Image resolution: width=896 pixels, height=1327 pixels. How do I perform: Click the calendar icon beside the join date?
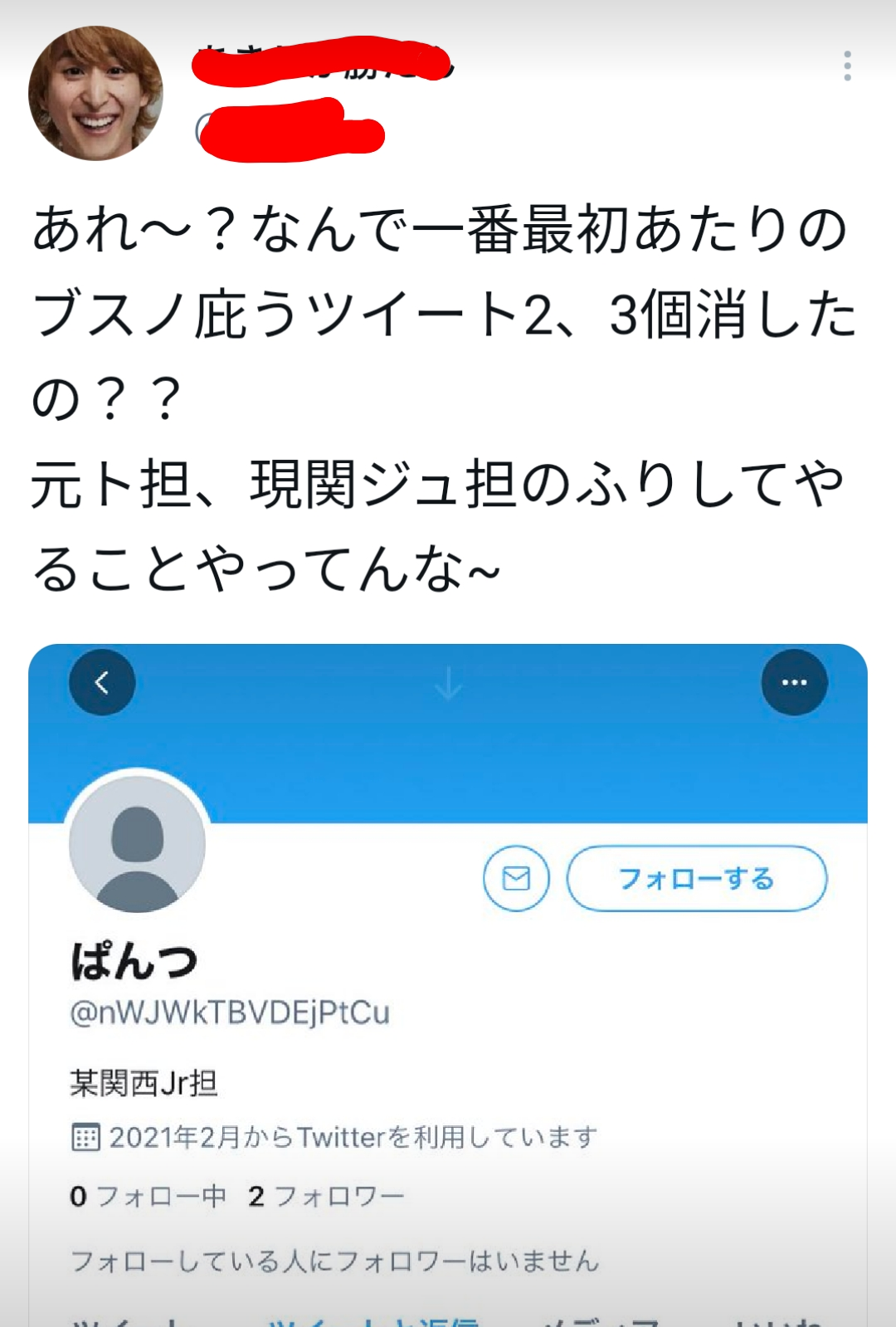pos(85,1137)
